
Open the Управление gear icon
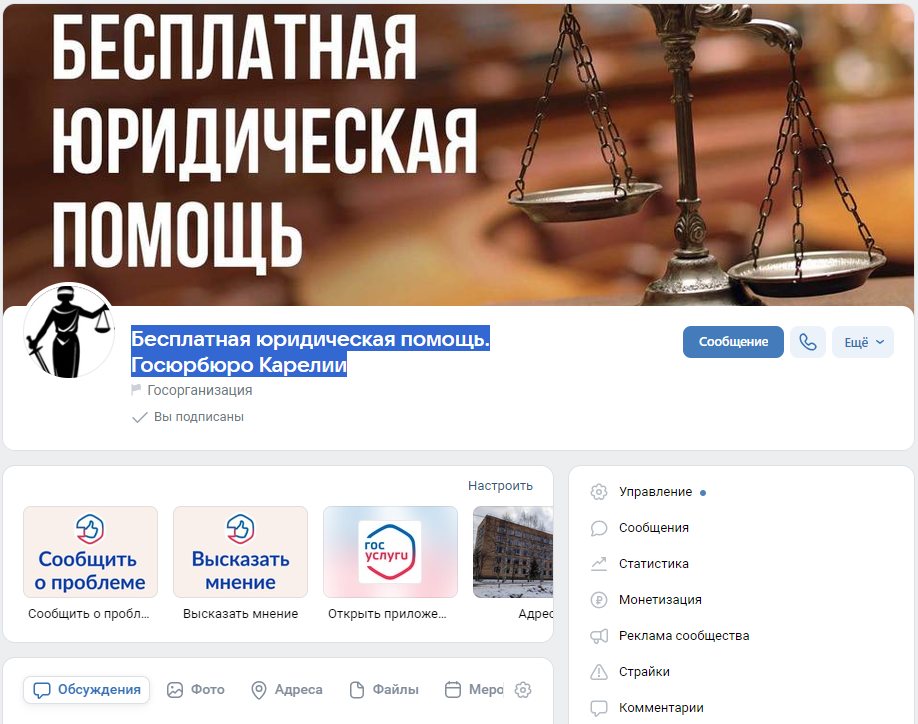click(x=598, y=492)
